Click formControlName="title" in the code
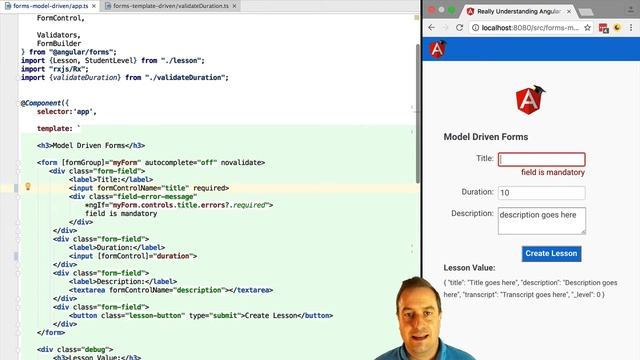Viewport: 640px width, 360px height. tap(143, 188)
